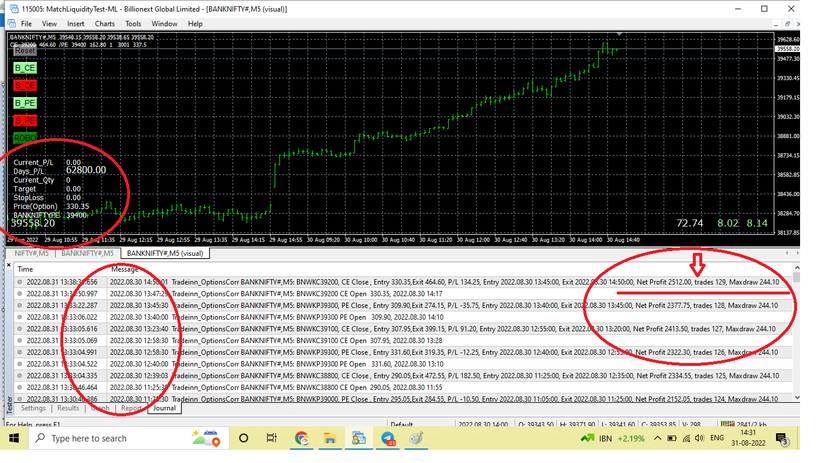Open Telegram from the taskbar

click(388, 438)
